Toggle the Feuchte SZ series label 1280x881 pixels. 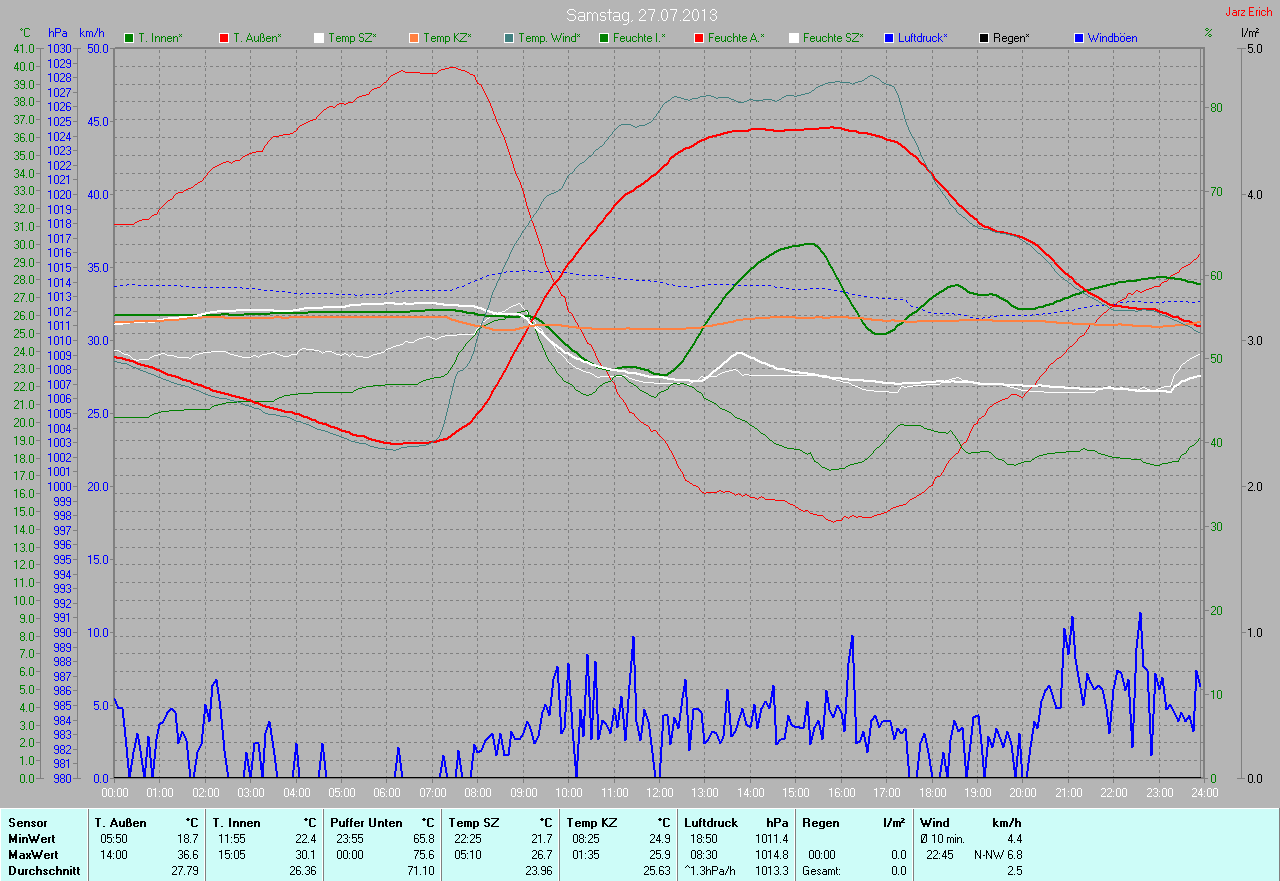832,38
